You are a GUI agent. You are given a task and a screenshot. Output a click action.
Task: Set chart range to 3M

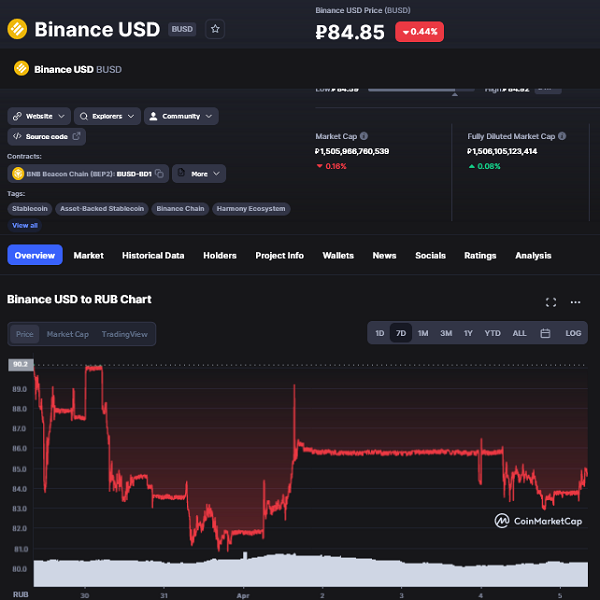(x=446, y=333)
